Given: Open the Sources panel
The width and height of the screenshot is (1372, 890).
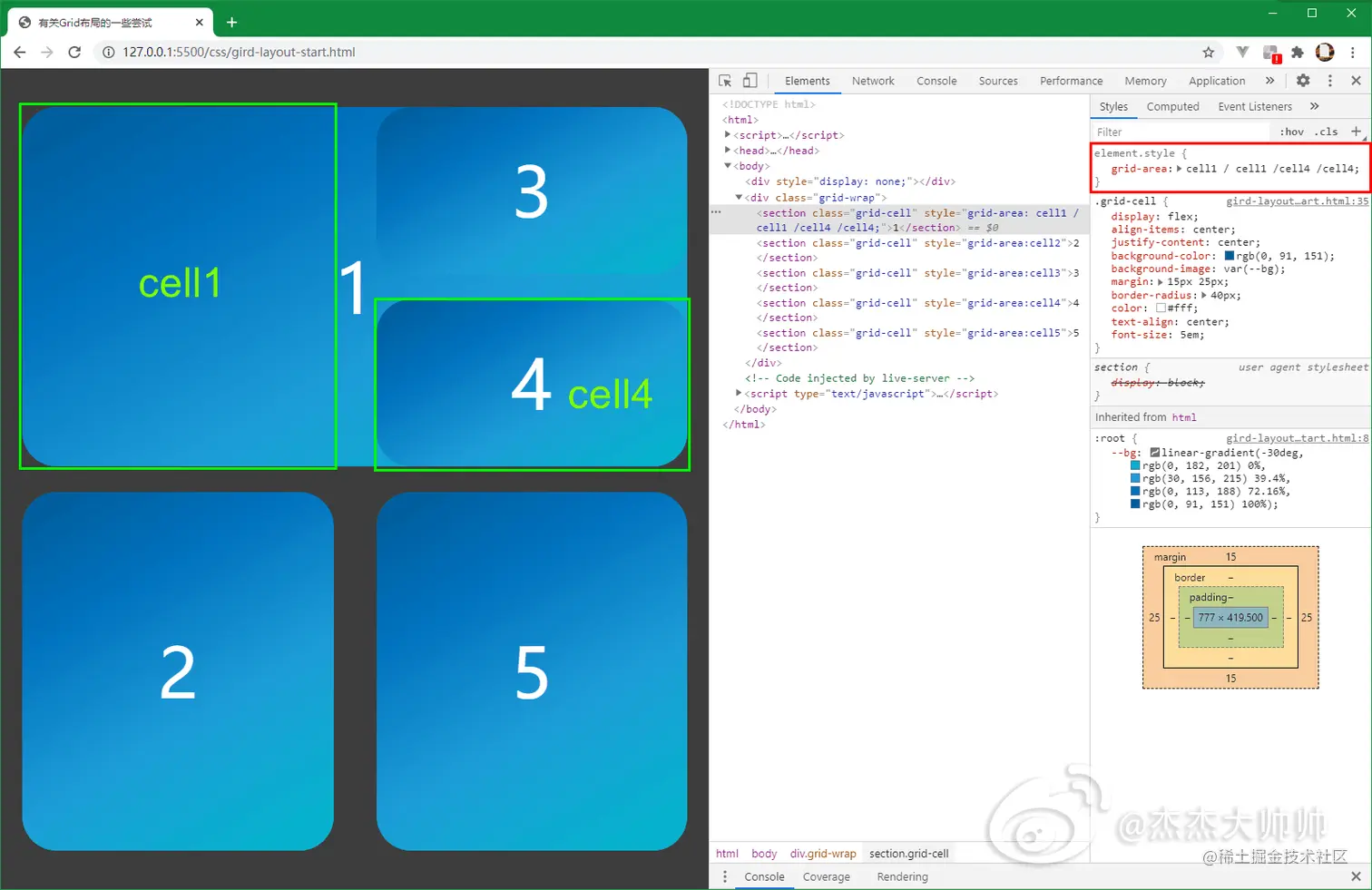Looking at the screenshot, I should (998, 81).
